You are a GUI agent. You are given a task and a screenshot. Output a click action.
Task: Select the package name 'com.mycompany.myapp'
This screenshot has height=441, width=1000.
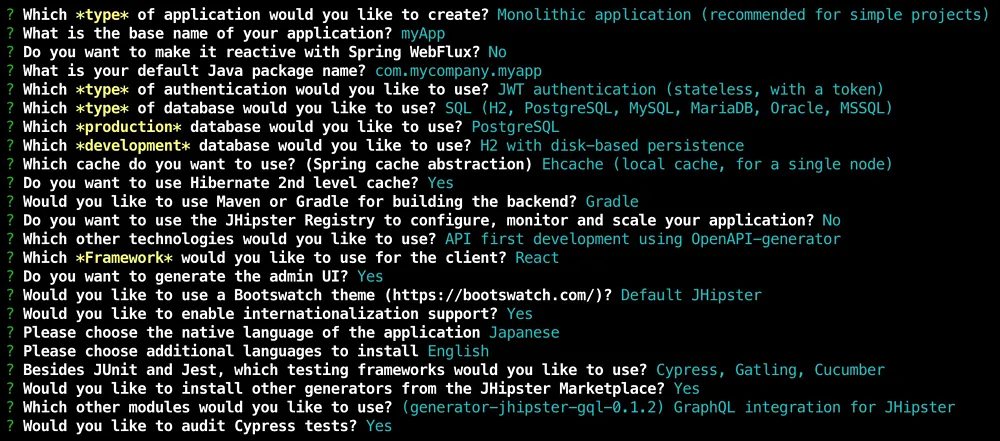pos(459,71)
